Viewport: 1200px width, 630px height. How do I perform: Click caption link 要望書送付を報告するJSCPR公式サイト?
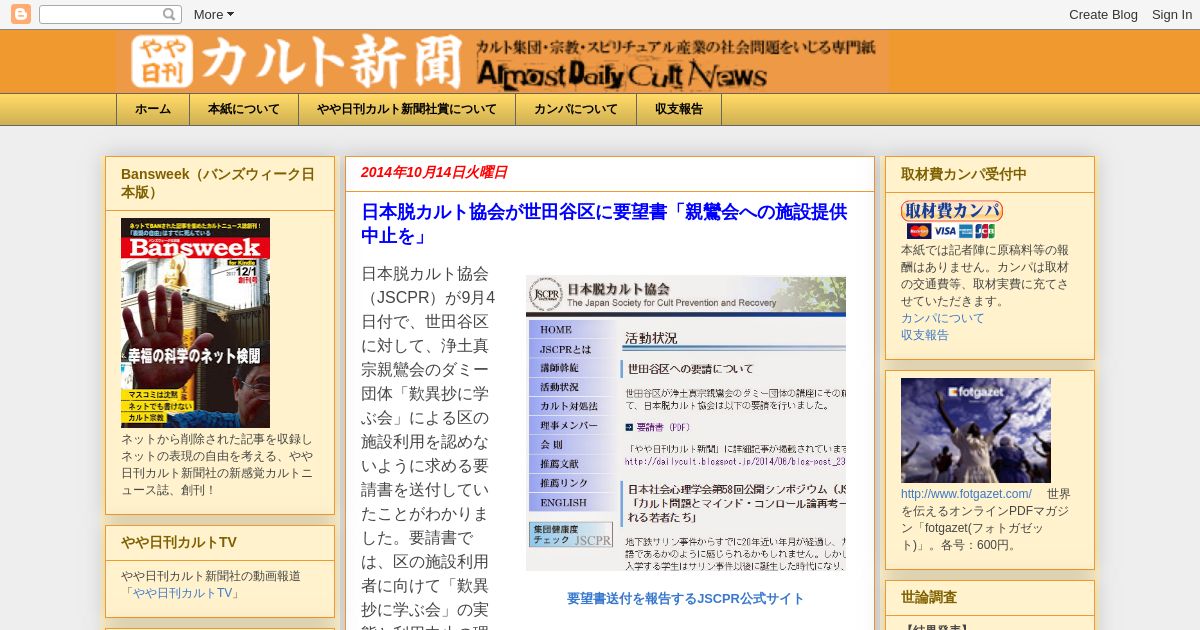685,598
